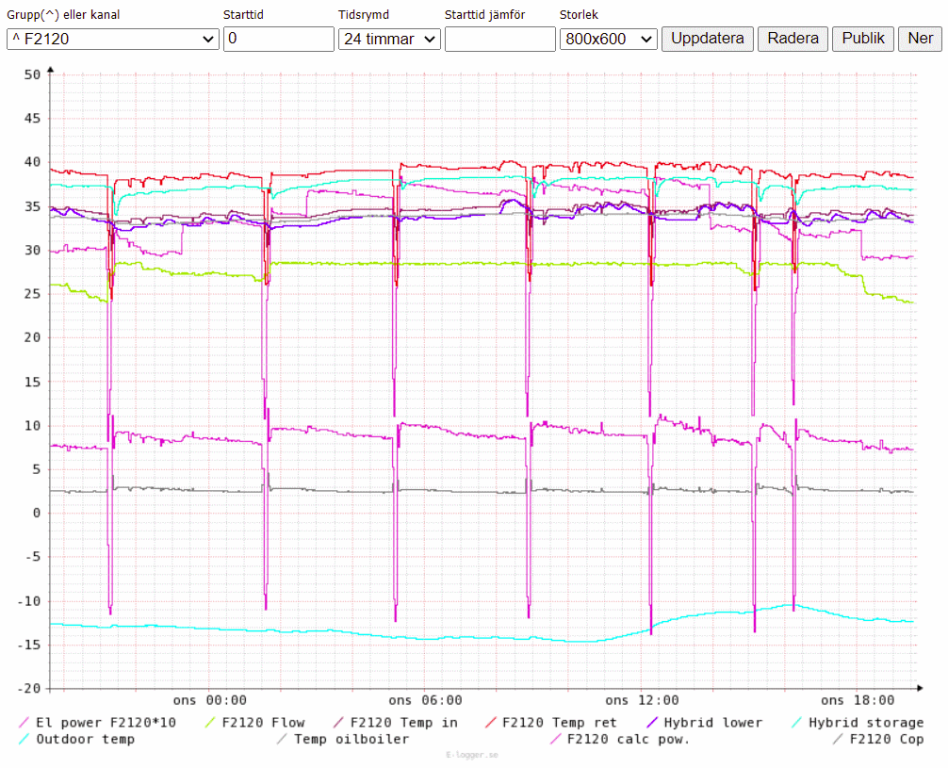The width and height of the screenshot is (948, 768).
Task: Click the Starttid input field
Action: (x=278, y=39)
